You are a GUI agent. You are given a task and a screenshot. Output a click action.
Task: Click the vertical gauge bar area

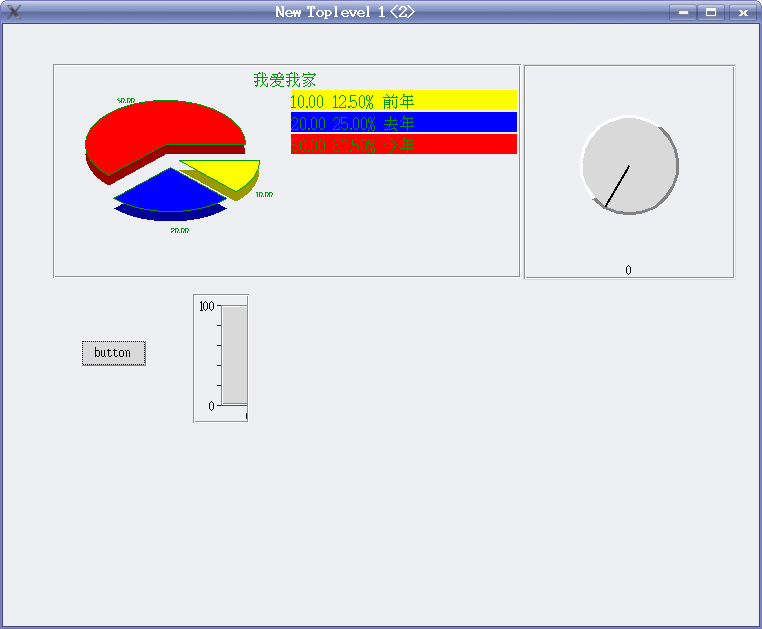click(235, 355)
